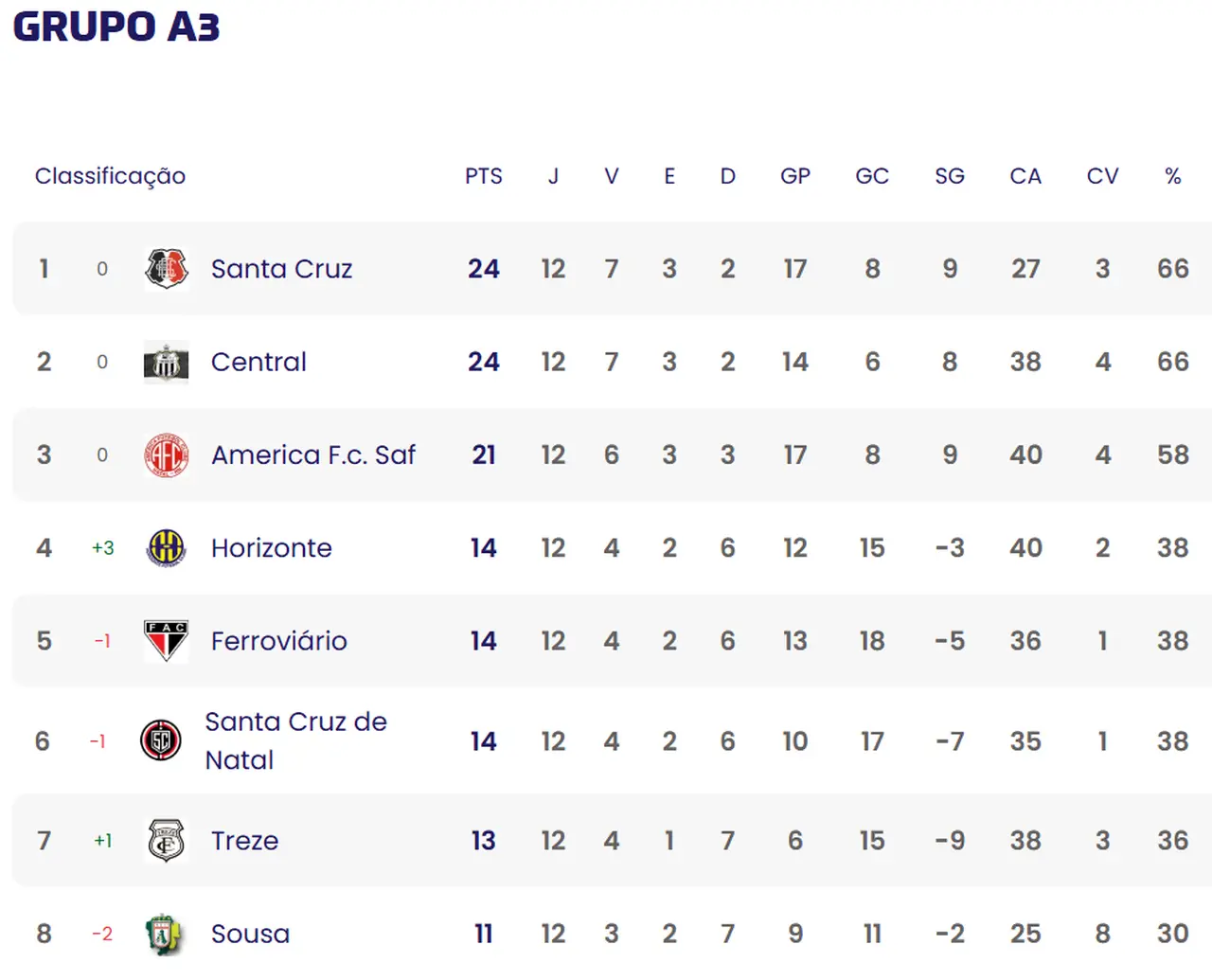Click the Sousa club crest

click(163, 935)
